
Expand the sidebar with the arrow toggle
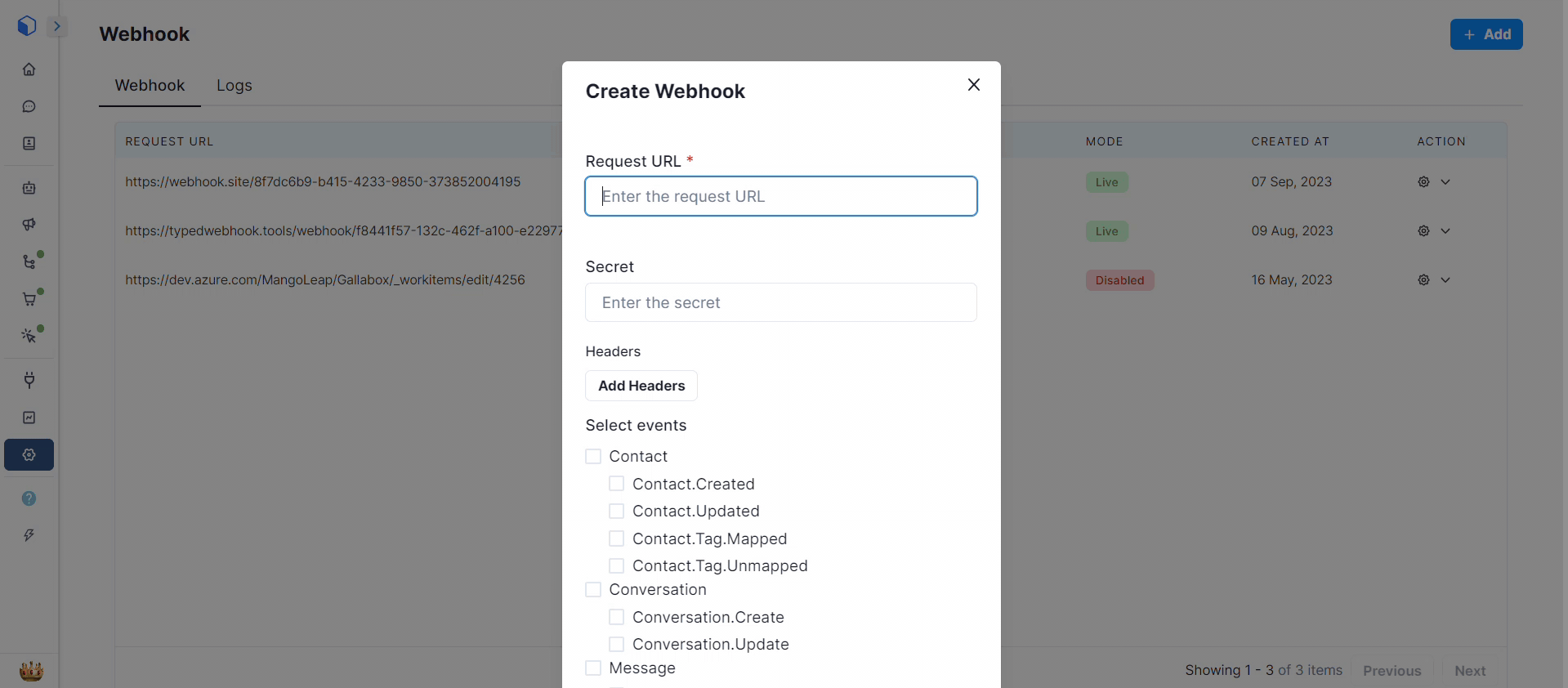coord(57,26)
